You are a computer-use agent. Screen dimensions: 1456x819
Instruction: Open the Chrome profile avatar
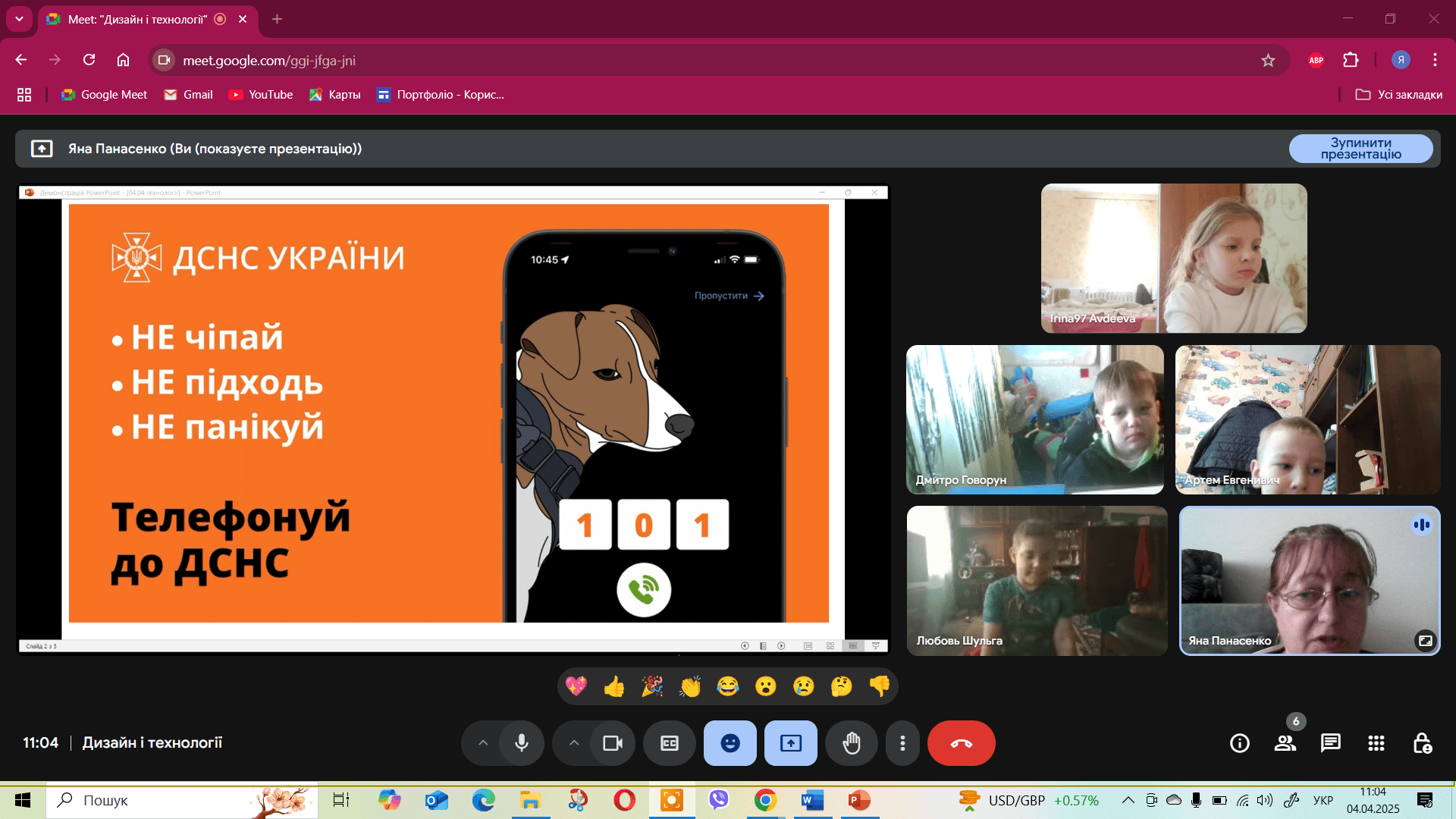pos(1401,60)
